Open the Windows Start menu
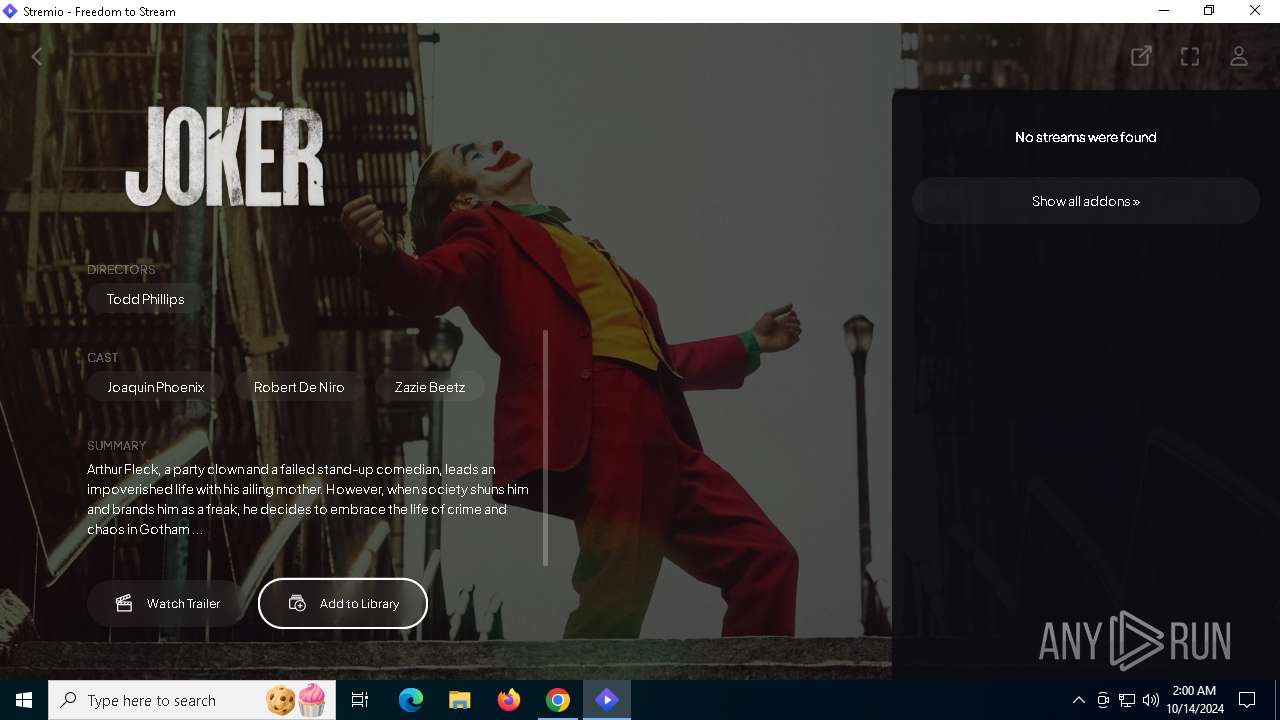The image size is (1280, 720). click(24, 700)
